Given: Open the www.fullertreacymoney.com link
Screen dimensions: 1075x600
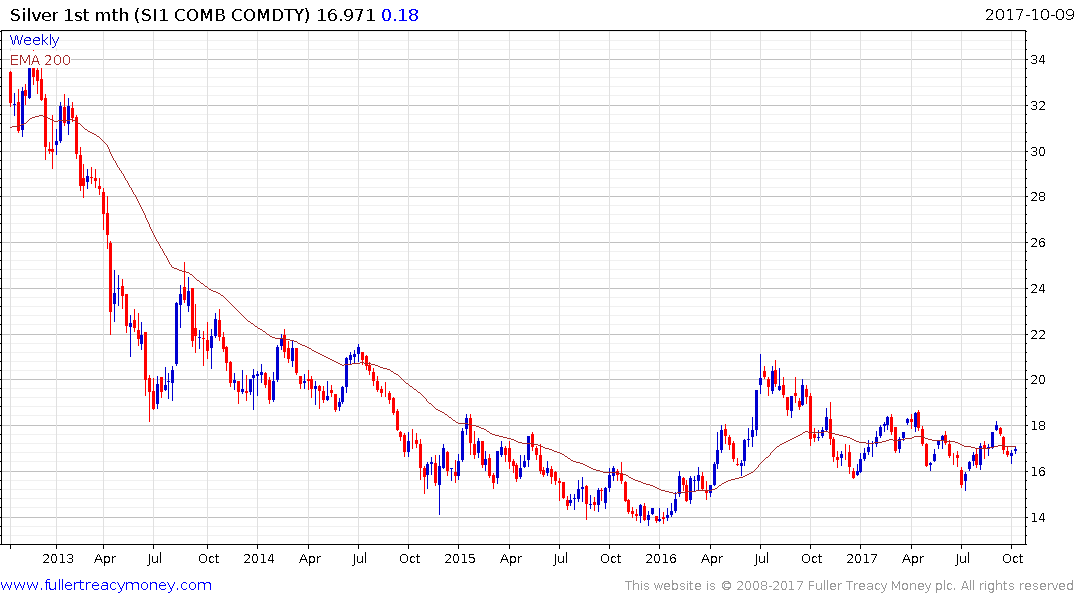Looking at the screenshot, I should click(106, 585).
